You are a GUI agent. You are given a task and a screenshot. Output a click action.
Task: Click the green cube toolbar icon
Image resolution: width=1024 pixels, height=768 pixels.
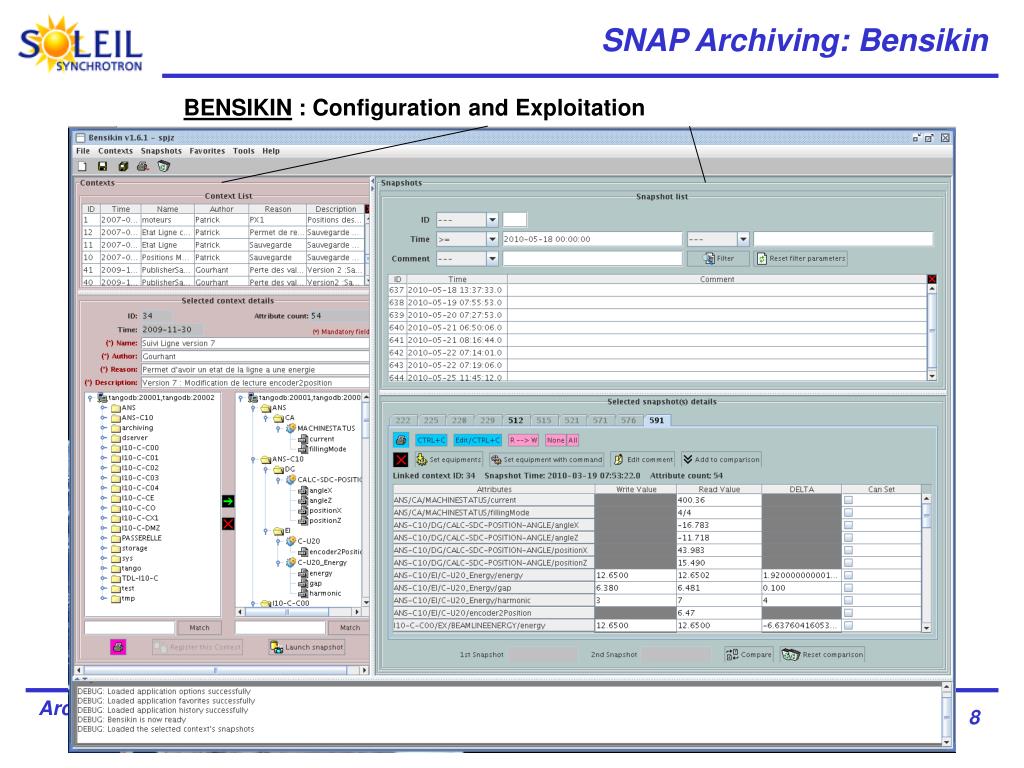pos(123,167)
